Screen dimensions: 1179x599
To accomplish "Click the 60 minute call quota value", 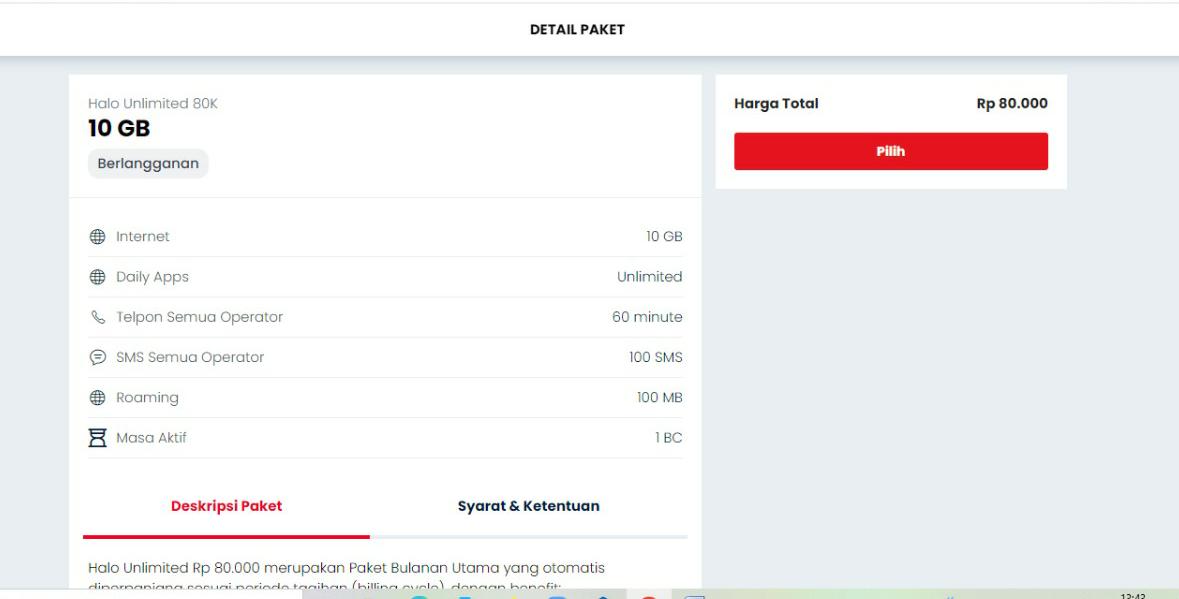I will click(x=647, y=317).
